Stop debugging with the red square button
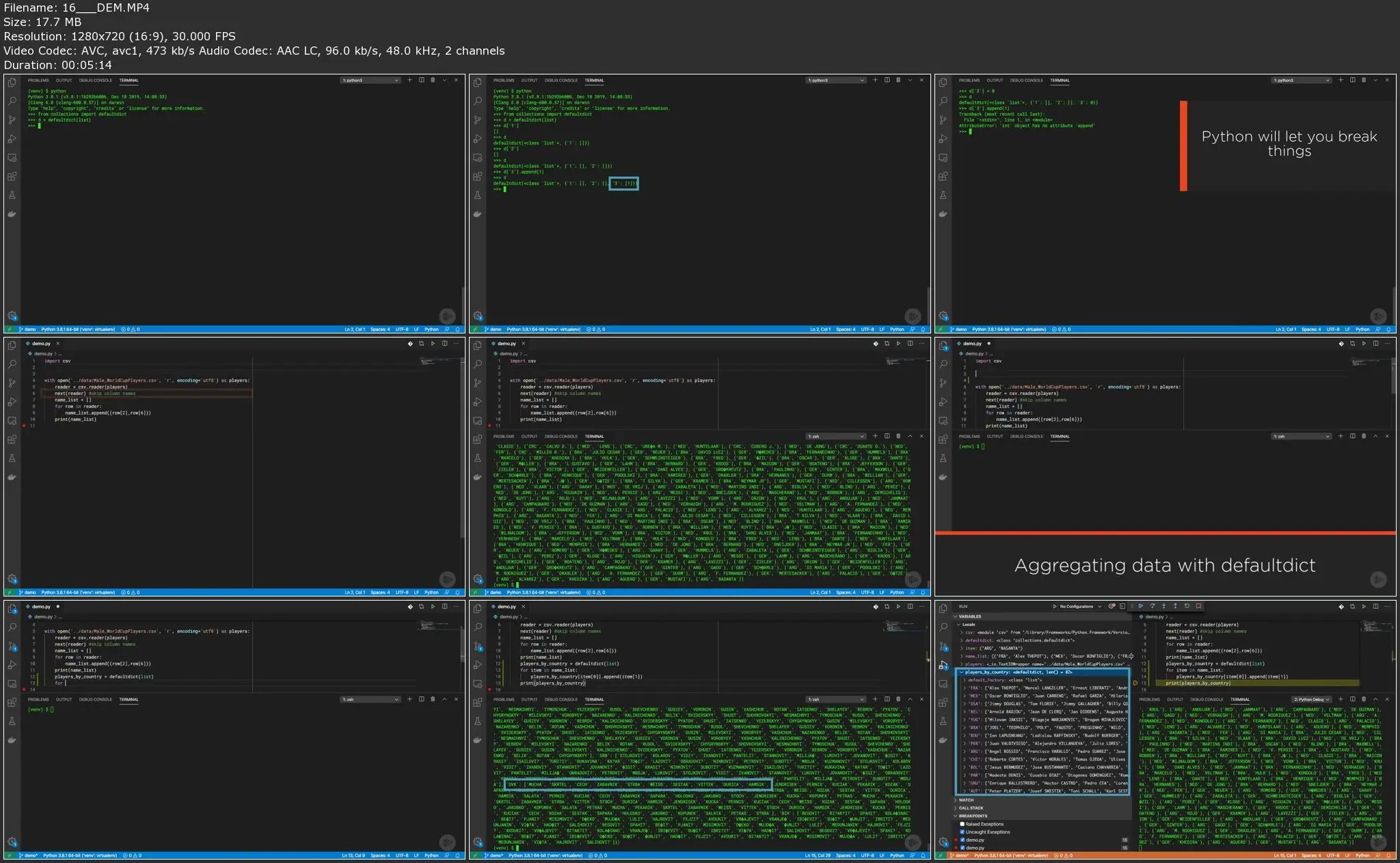Image resolution: width=1400 pixels, height=863 pixels. (1198, 605)
